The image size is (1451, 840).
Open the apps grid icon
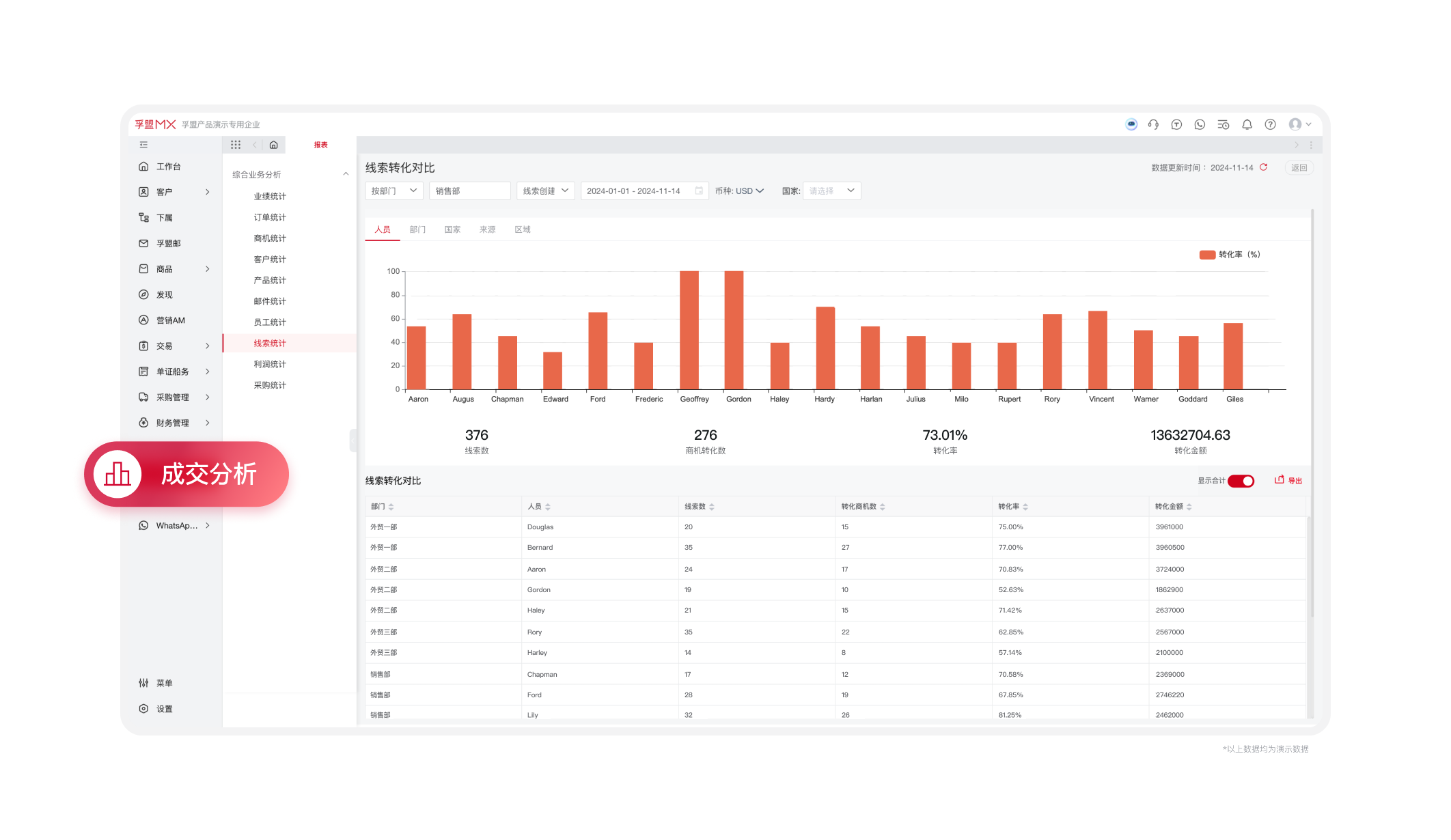[236, 145]
